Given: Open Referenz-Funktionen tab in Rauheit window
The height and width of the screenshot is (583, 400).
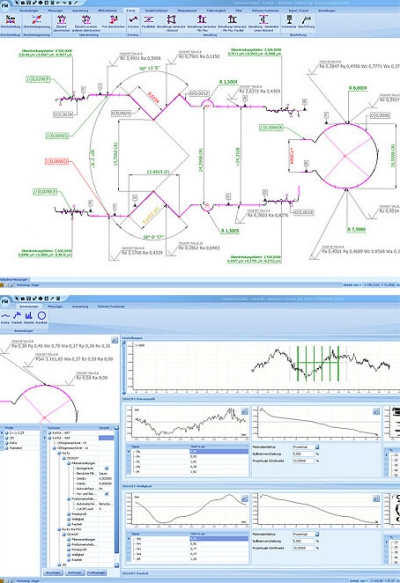Looking at the screenshot, I should click(111, 306).
